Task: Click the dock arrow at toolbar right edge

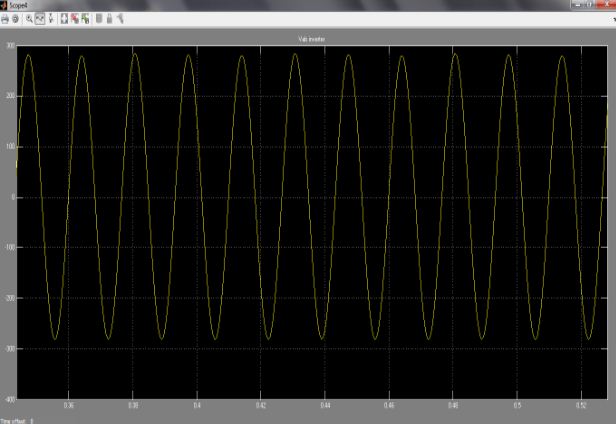Action: 614,19
